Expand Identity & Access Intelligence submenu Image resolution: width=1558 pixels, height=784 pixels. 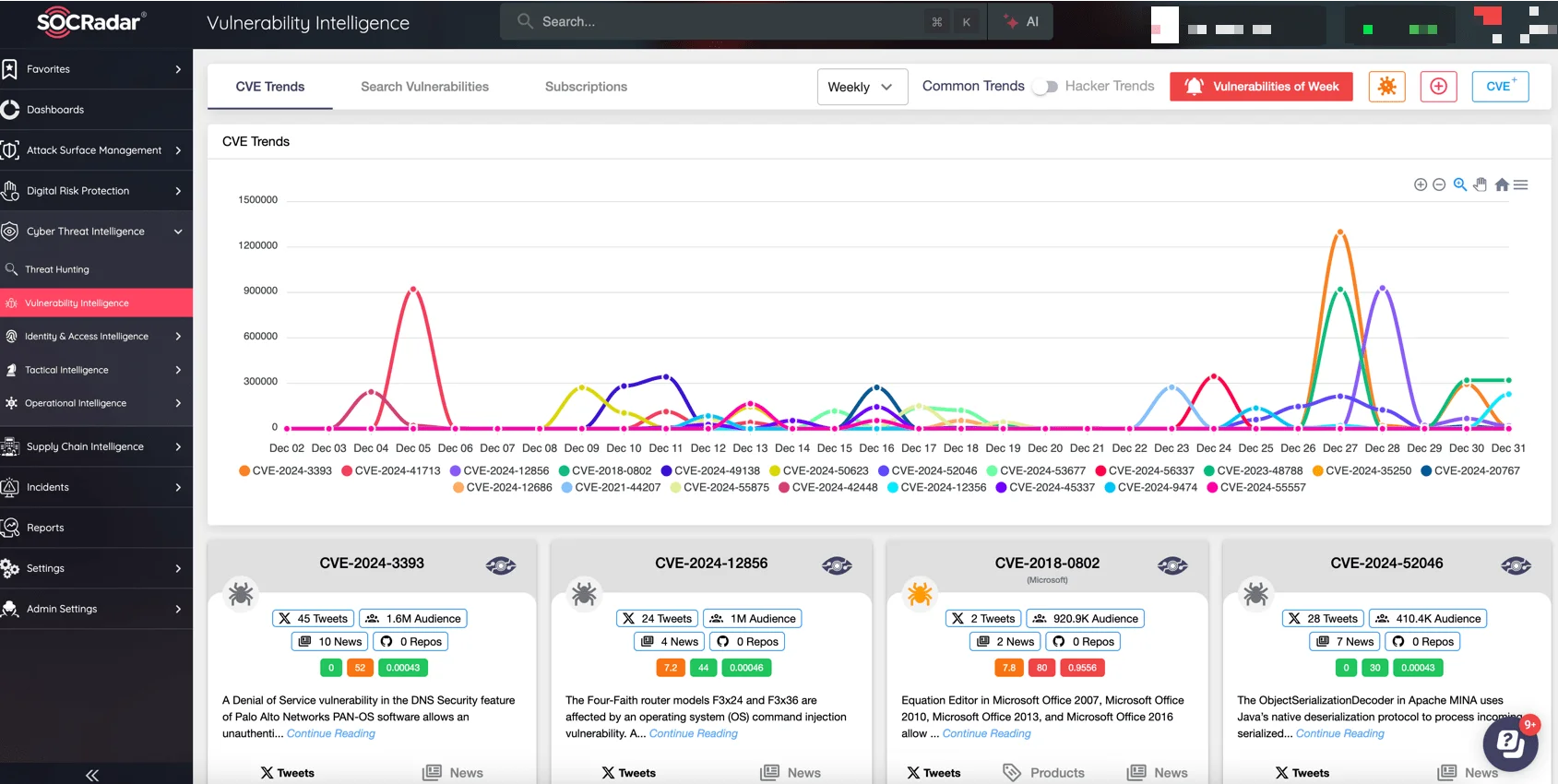pos(96,337)
